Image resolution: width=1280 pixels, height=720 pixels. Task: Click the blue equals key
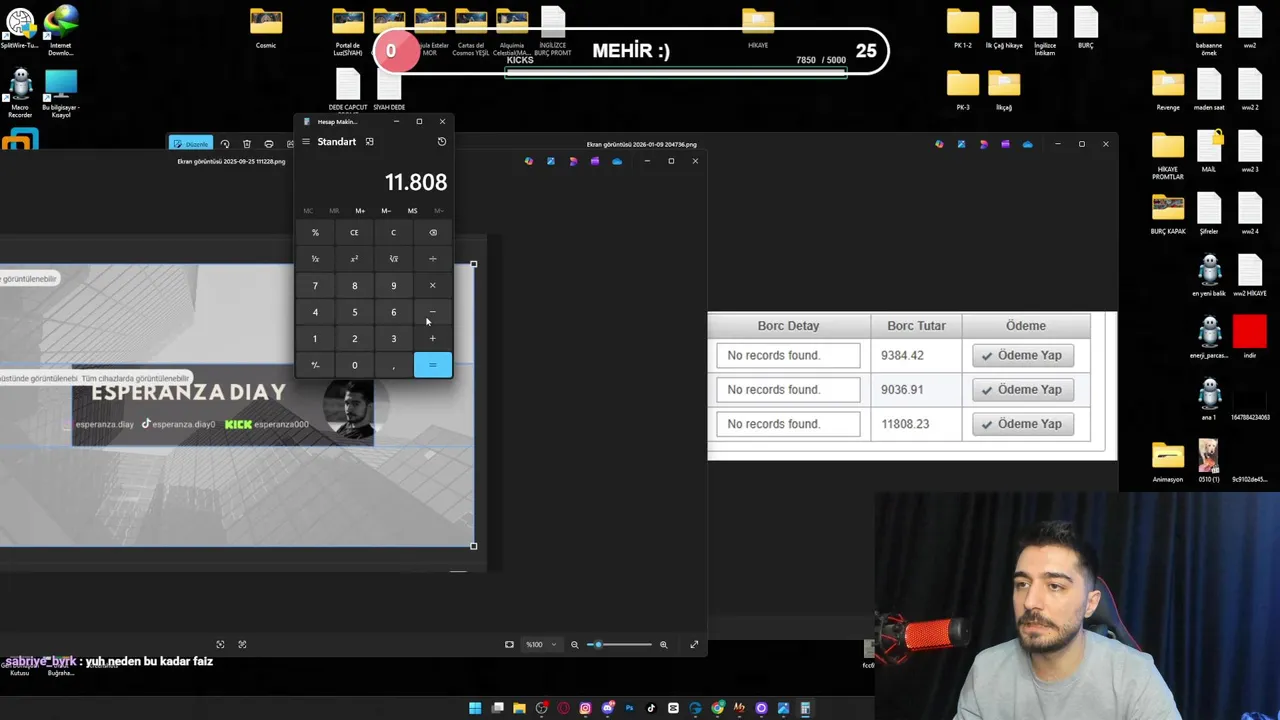pyautogui.click(x=433, y=365)
